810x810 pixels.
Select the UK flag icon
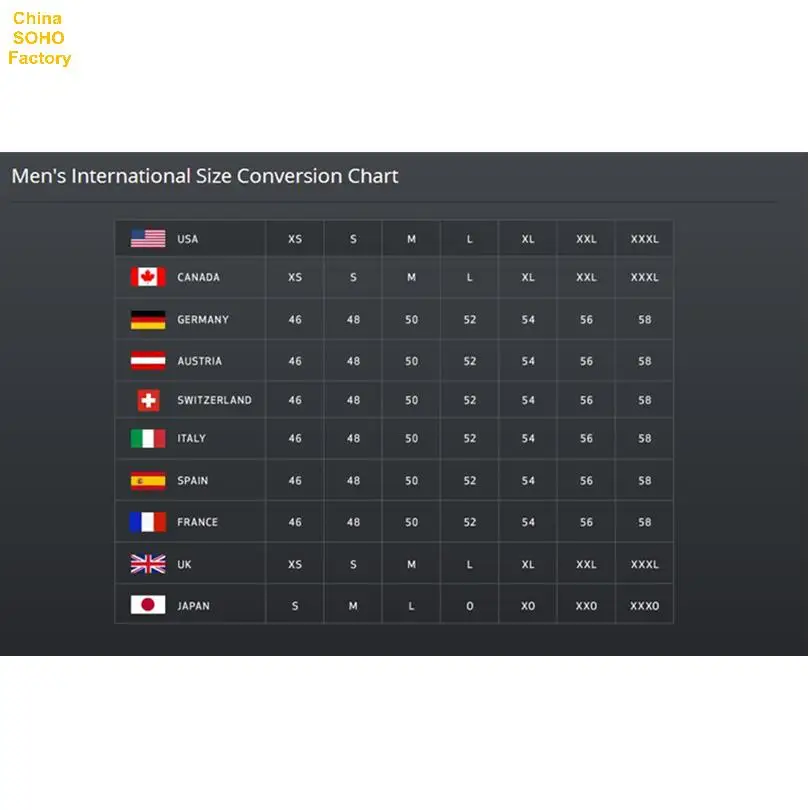point(148,564)
